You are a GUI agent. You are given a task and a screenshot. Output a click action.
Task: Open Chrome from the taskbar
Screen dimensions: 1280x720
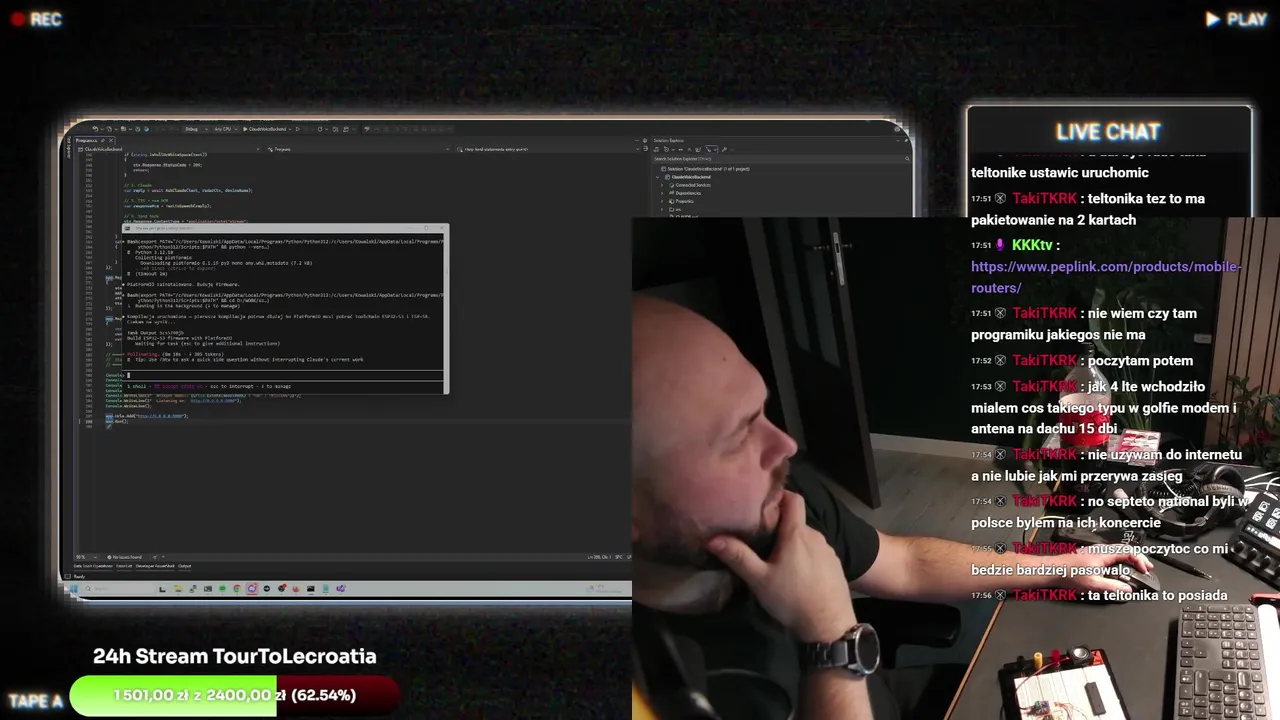tap(237, 588)
